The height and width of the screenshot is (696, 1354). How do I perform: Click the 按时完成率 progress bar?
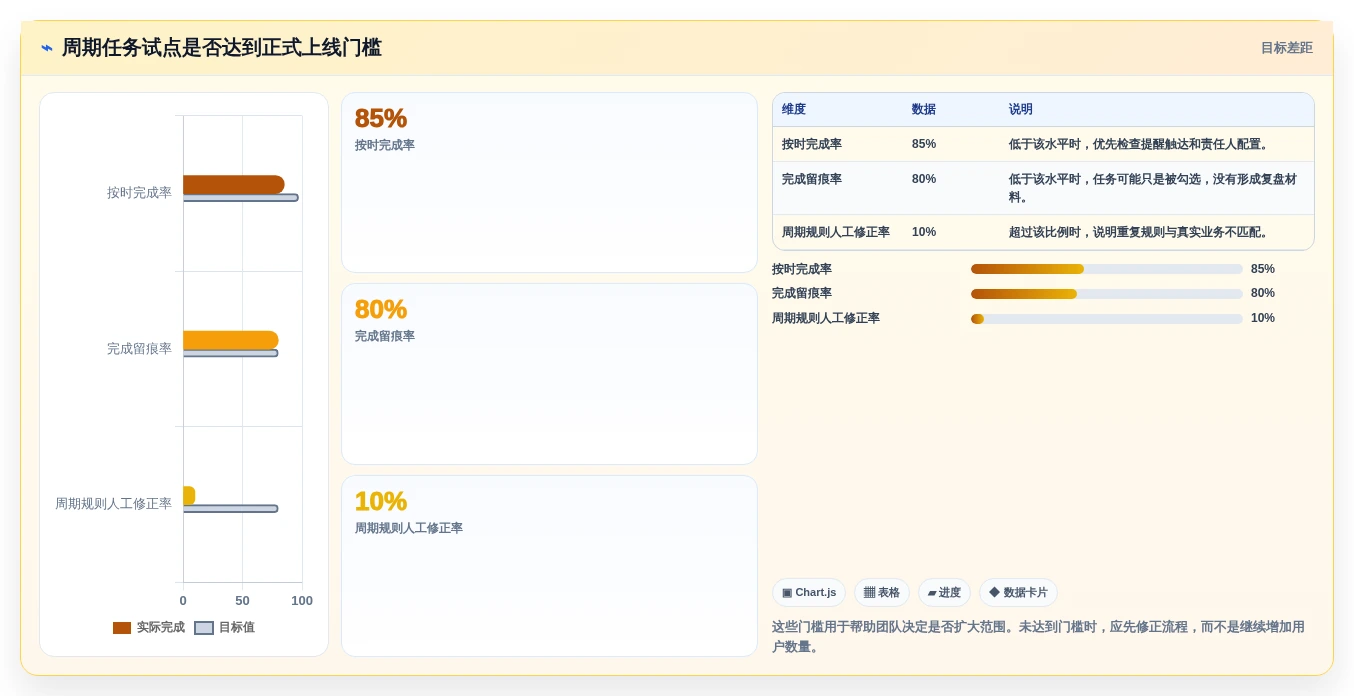pyautogui.click(x=1107, y=269)
